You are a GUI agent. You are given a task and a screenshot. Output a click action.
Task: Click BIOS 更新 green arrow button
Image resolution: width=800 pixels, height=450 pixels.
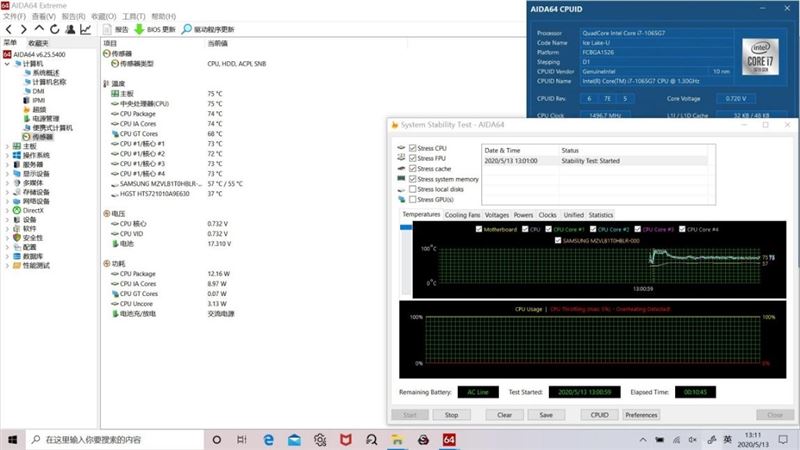(x=155, y=30)
